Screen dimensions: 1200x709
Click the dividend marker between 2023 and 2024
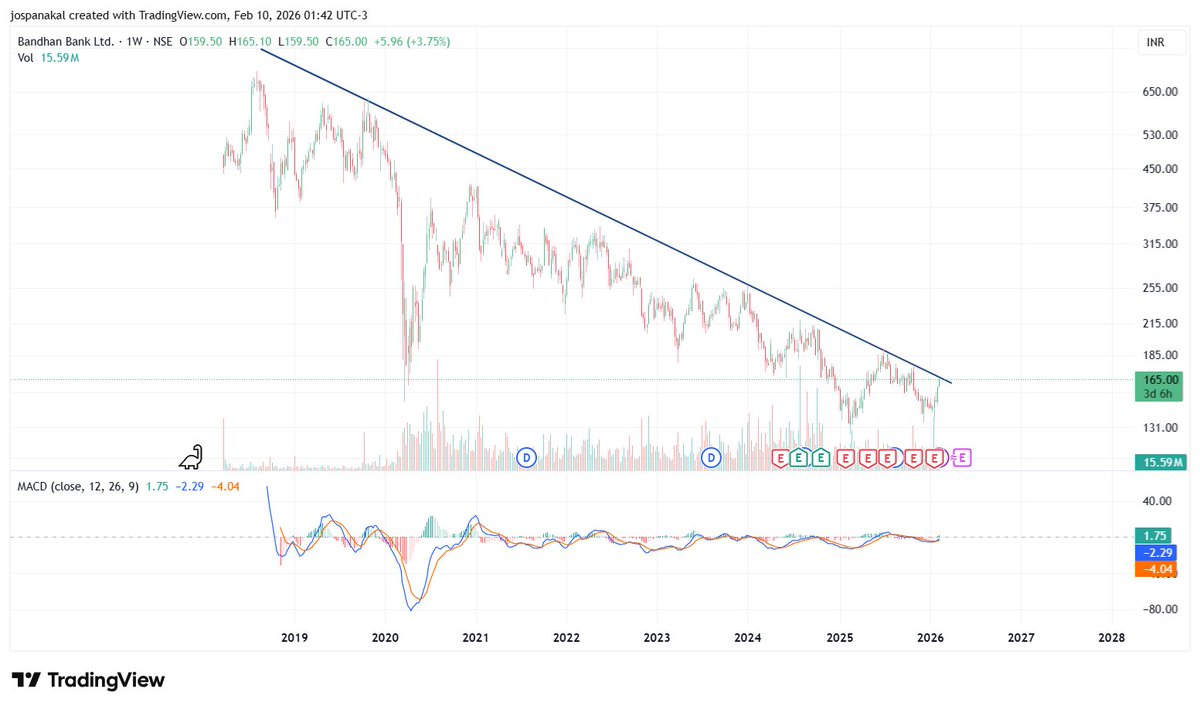[711, 458]
